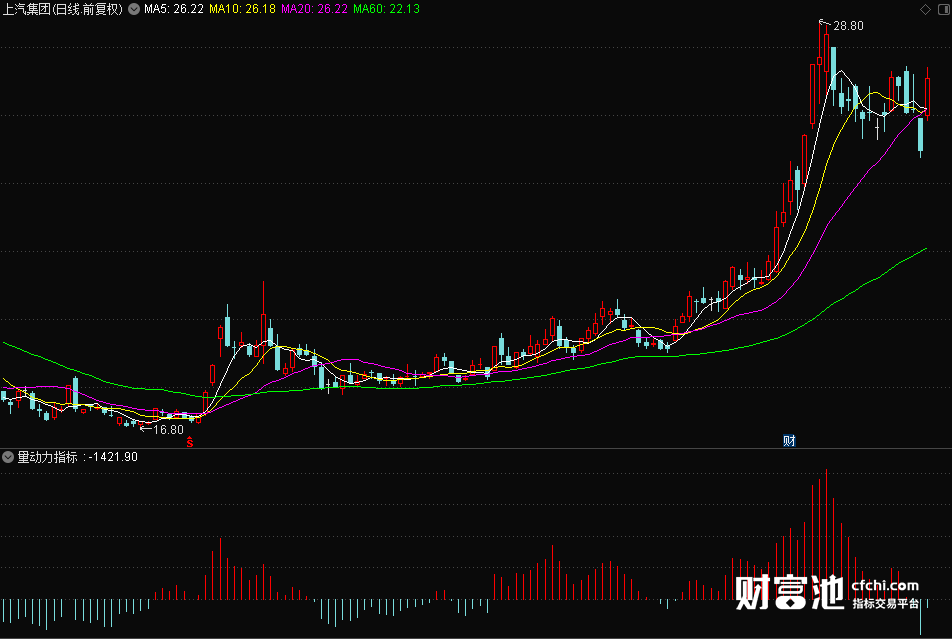Click the blue 财 marker on chart
The image size is (952, 639).
(x=789, y=440)
